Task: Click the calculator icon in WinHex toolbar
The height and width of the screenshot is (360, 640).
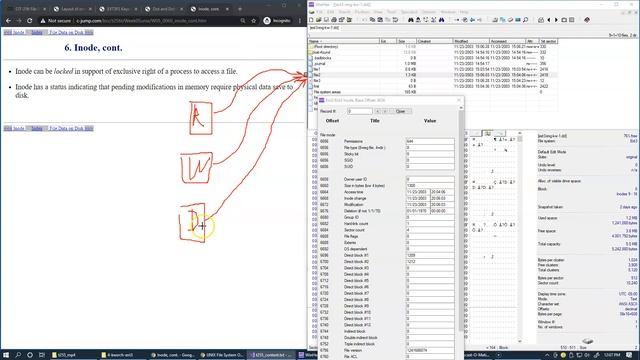Action: click(571, 20)
